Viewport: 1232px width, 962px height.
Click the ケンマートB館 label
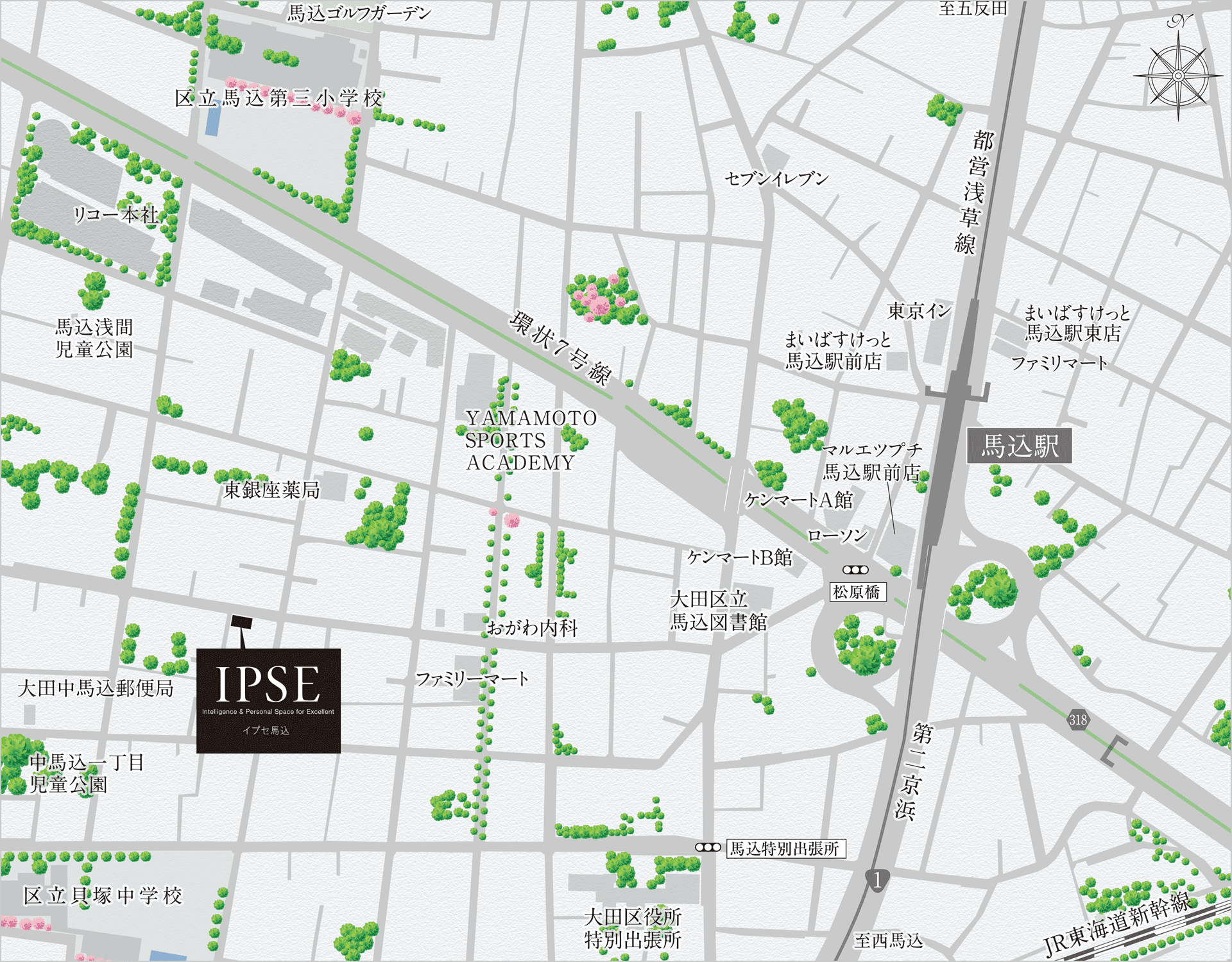740,557
